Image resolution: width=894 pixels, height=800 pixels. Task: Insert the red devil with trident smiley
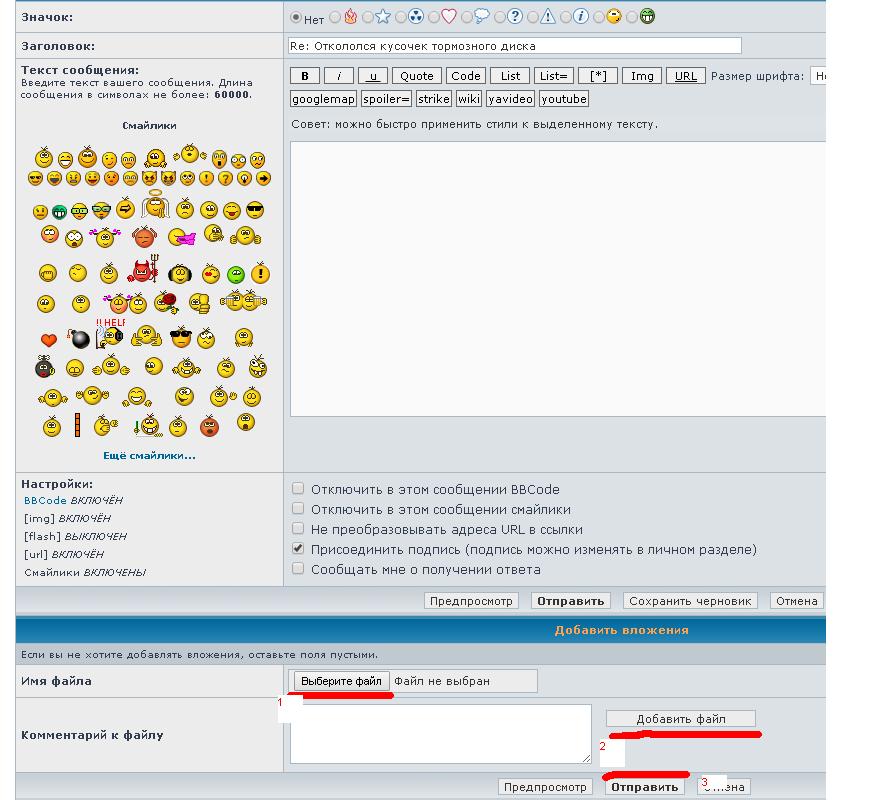pos(144,270)
